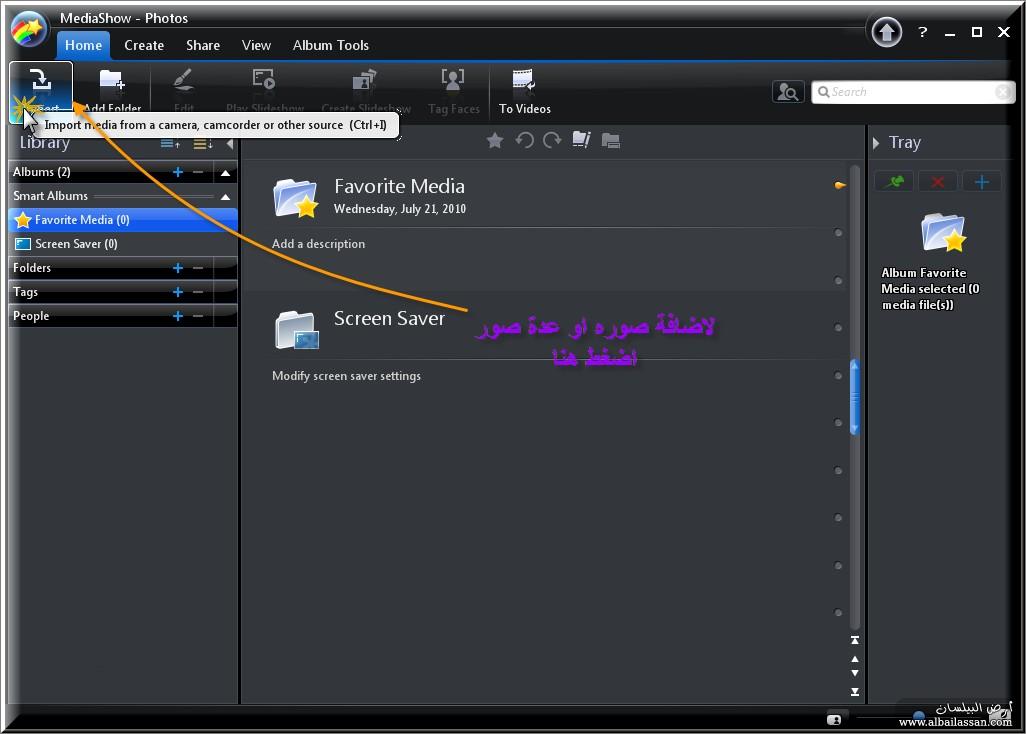Click the upload arrow icon in title bar
The width and height of the screenshot is (1026, 734).
[x=887, y=32]
